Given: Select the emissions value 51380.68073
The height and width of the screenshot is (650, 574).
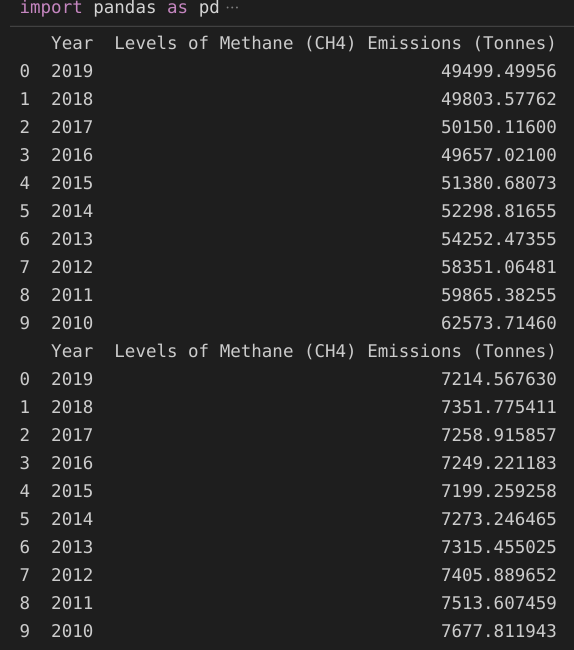Looking at the screenshot, I should [x=499, y=183].
